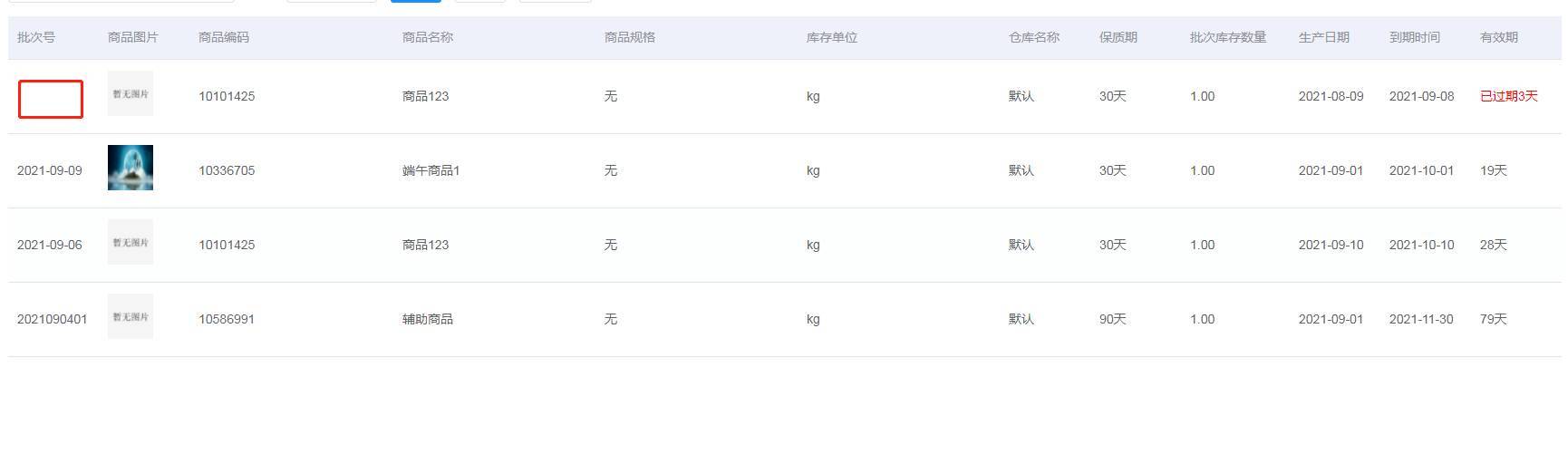
Task: Click the 有效期 column header
Action: pos(1499,37)
